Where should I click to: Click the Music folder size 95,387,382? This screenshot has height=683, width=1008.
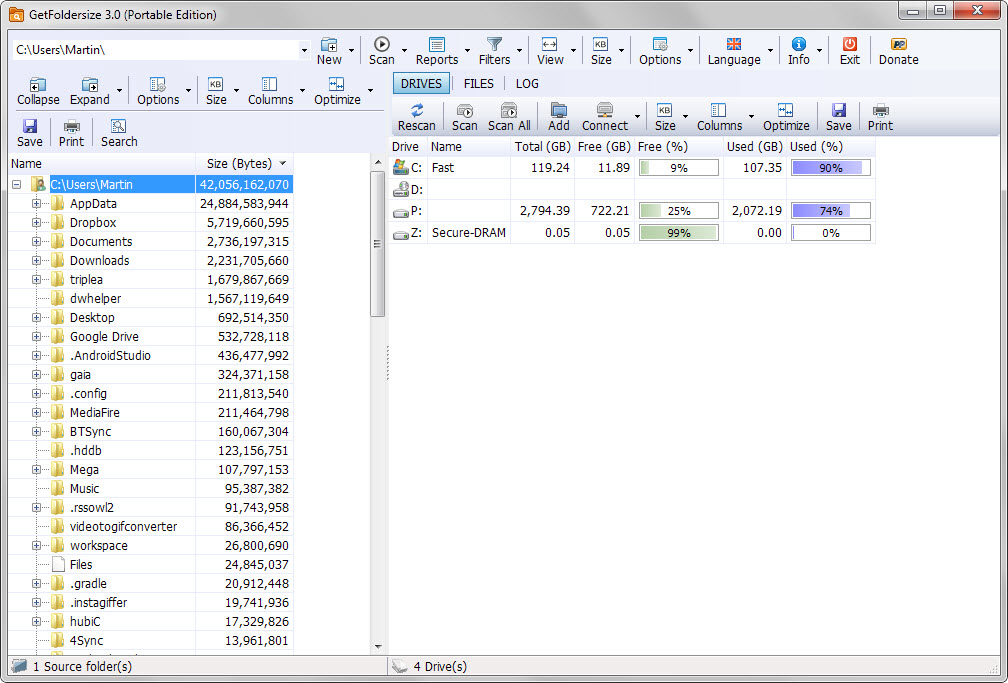click(x=256, y=489)
